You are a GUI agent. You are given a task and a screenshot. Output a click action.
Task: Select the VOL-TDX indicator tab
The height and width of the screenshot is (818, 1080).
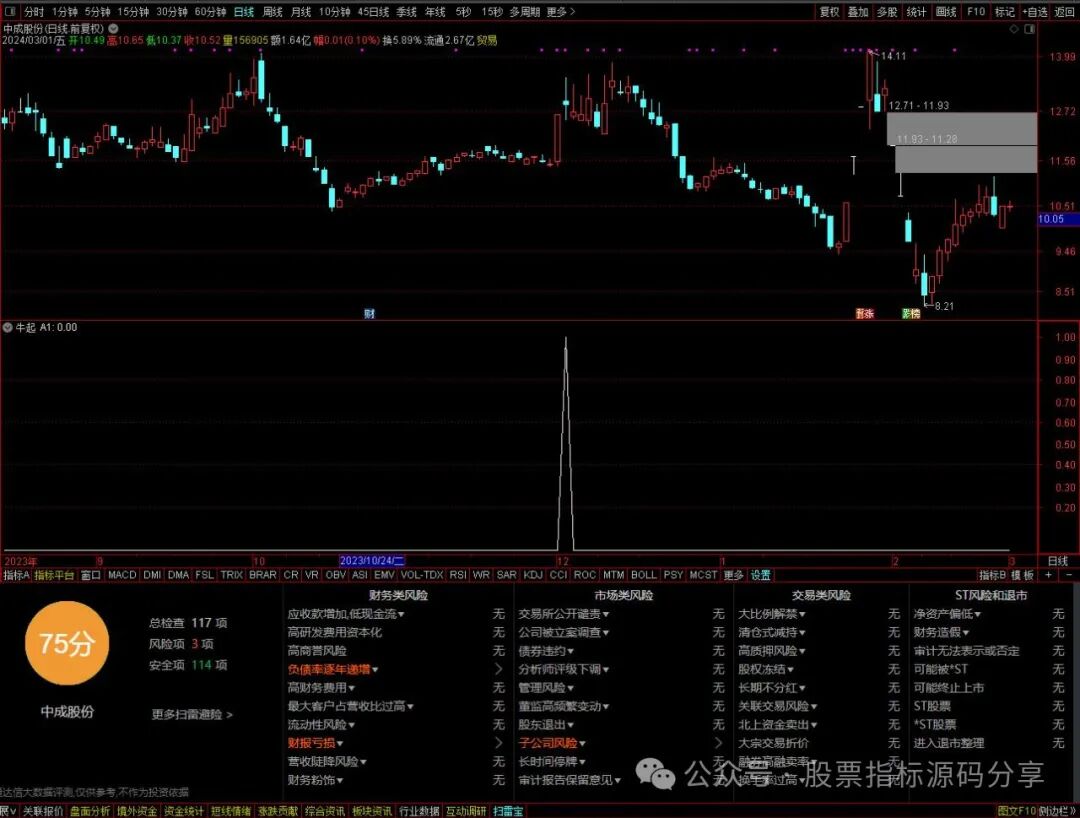(x=422, y=575)
